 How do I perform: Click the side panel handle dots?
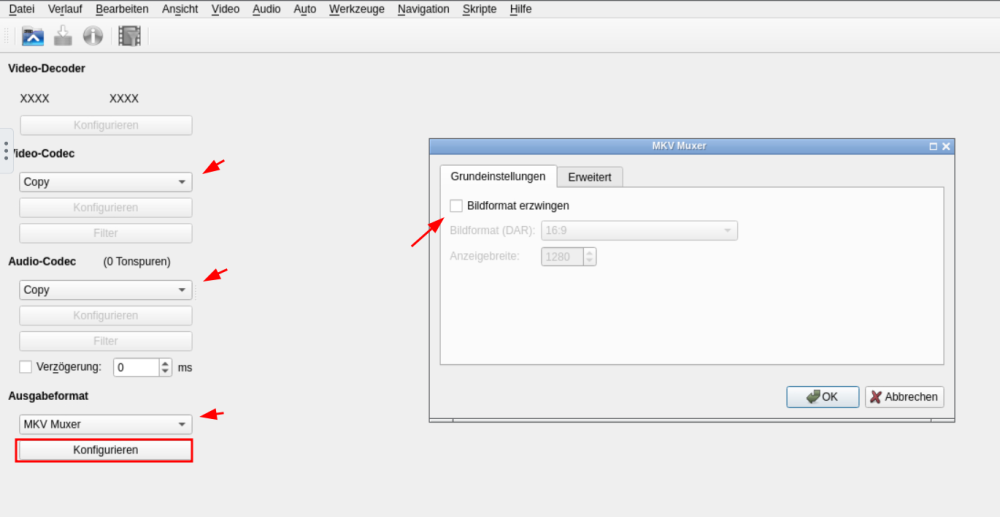(6, 151)
